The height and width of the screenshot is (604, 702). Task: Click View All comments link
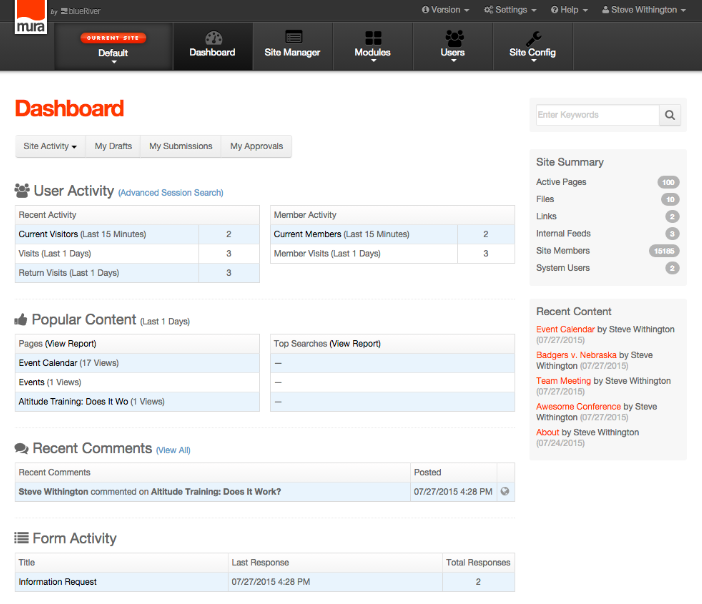[x=173, y=450]
